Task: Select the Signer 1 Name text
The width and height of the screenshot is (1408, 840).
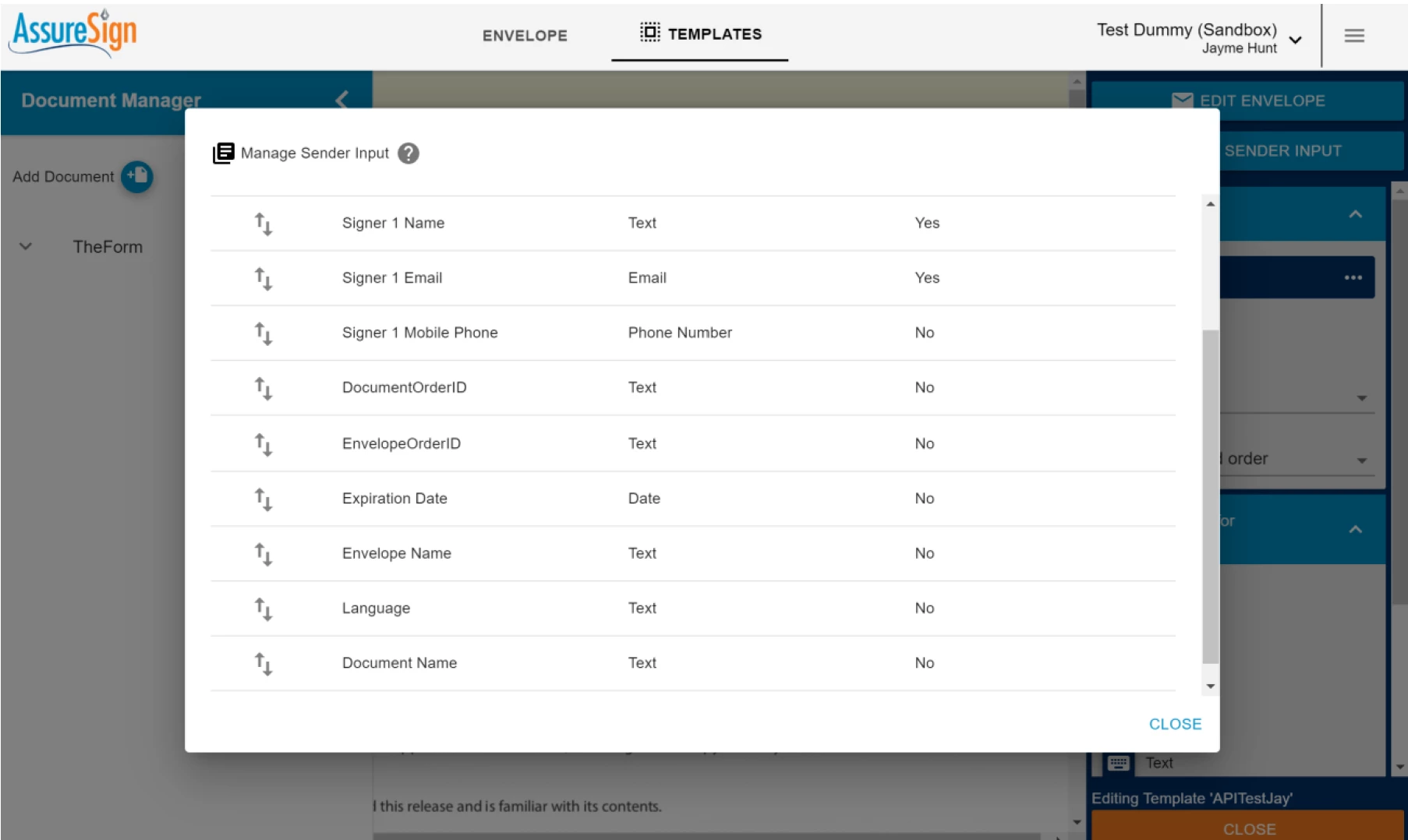Action: coord(393,223)
